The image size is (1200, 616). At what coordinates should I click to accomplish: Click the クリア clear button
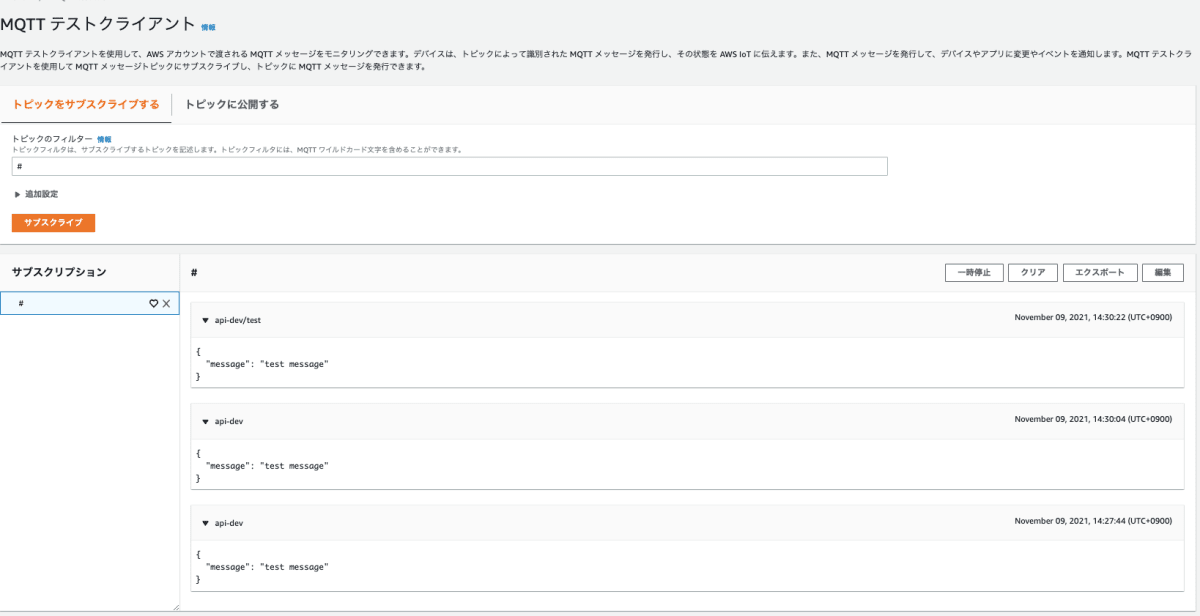1033,273
